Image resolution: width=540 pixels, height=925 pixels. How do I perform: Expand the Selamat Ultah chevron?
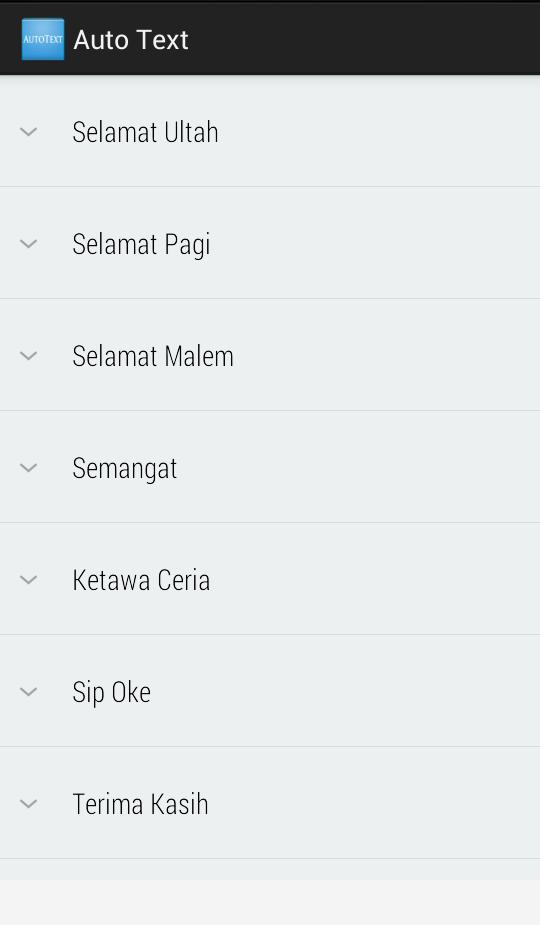tap(28, 132)
